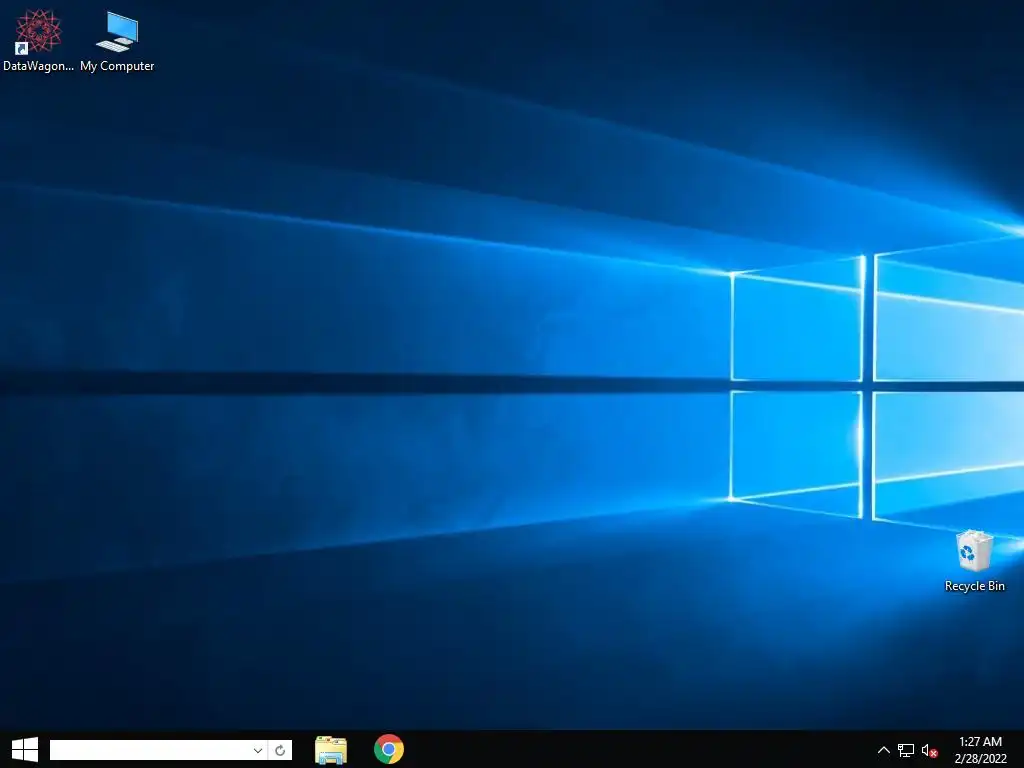Viewport: 1024px width, 768px height.
Task: Click the refresh button on taskbar address bar
Action: pyautogui.click(x=280, y=750)
